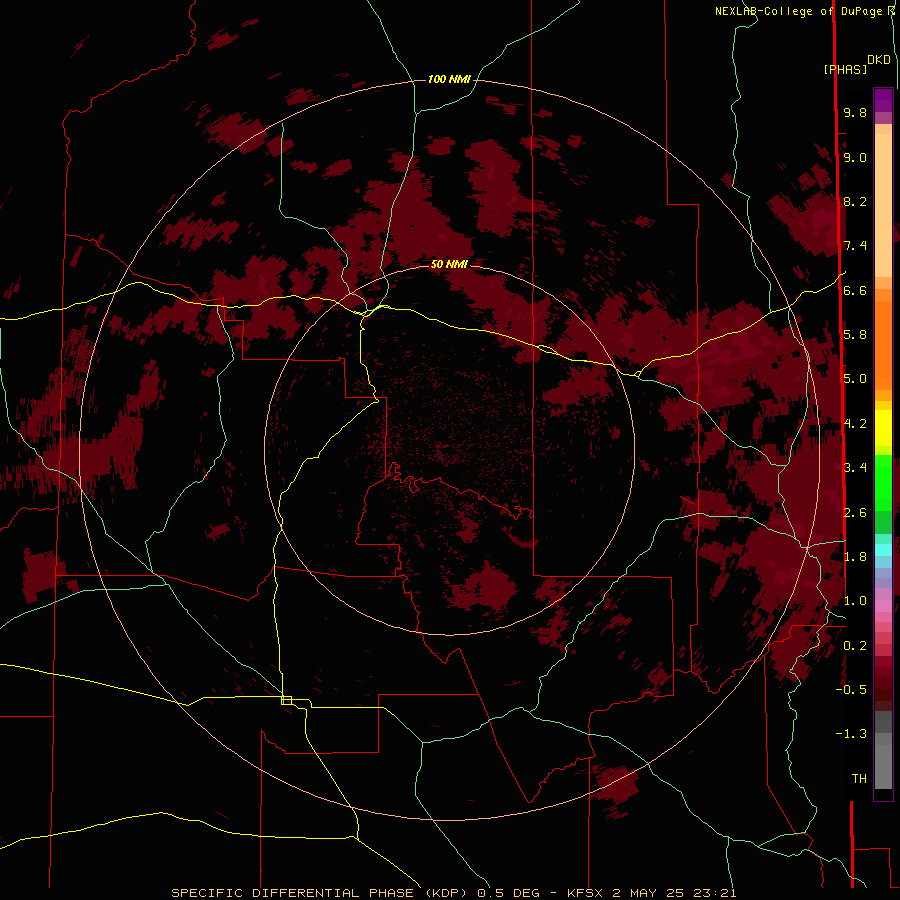Screen dimensions: 900x900
Task: Click the NEXLAB-College of DuPage label
Action: 798,11
